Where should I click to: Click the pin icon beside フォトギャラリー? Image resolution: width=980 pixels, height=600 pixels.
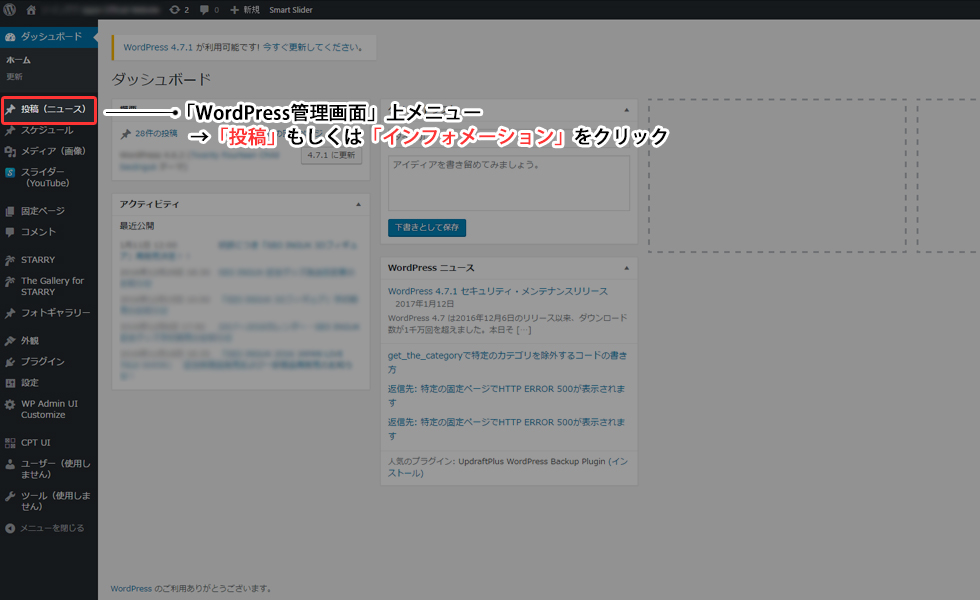click(10, 313)
